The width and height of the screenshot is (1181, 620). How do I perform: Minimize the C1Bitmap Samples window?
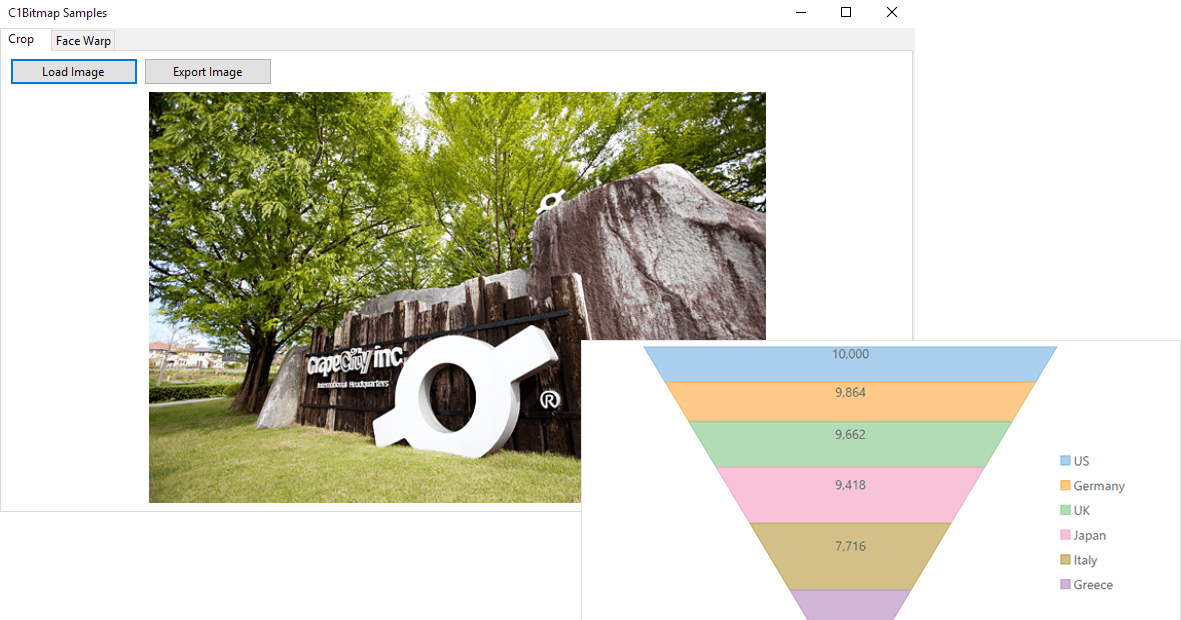[x=801, y=12]
